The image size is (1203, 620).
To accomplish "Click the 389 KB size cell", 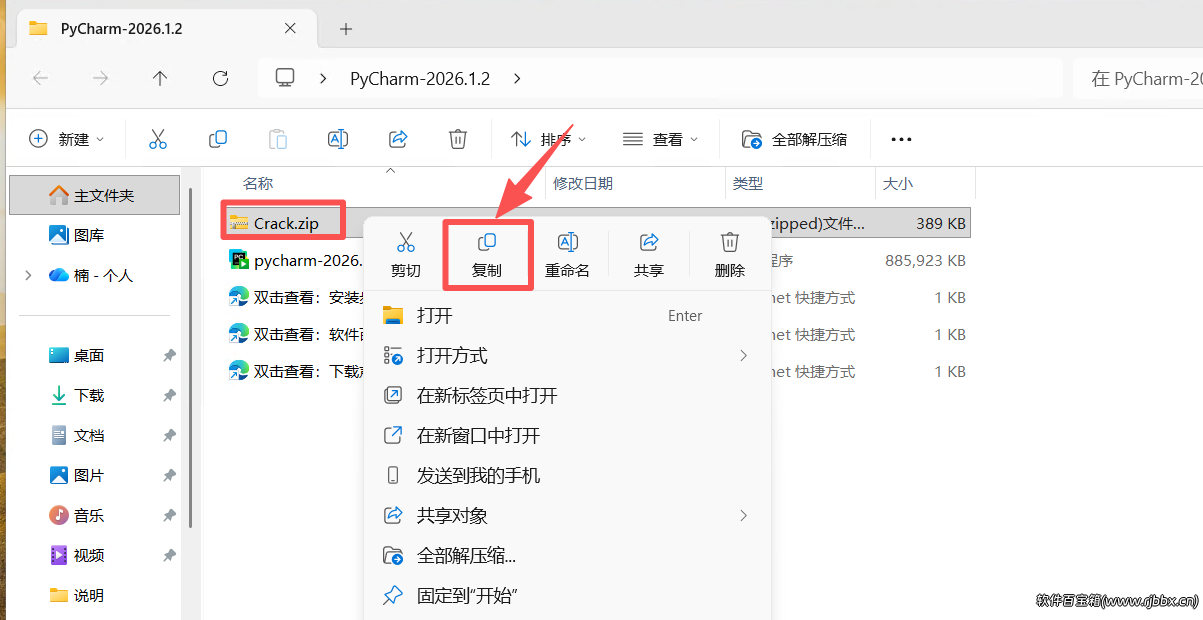I will (941, 224).
